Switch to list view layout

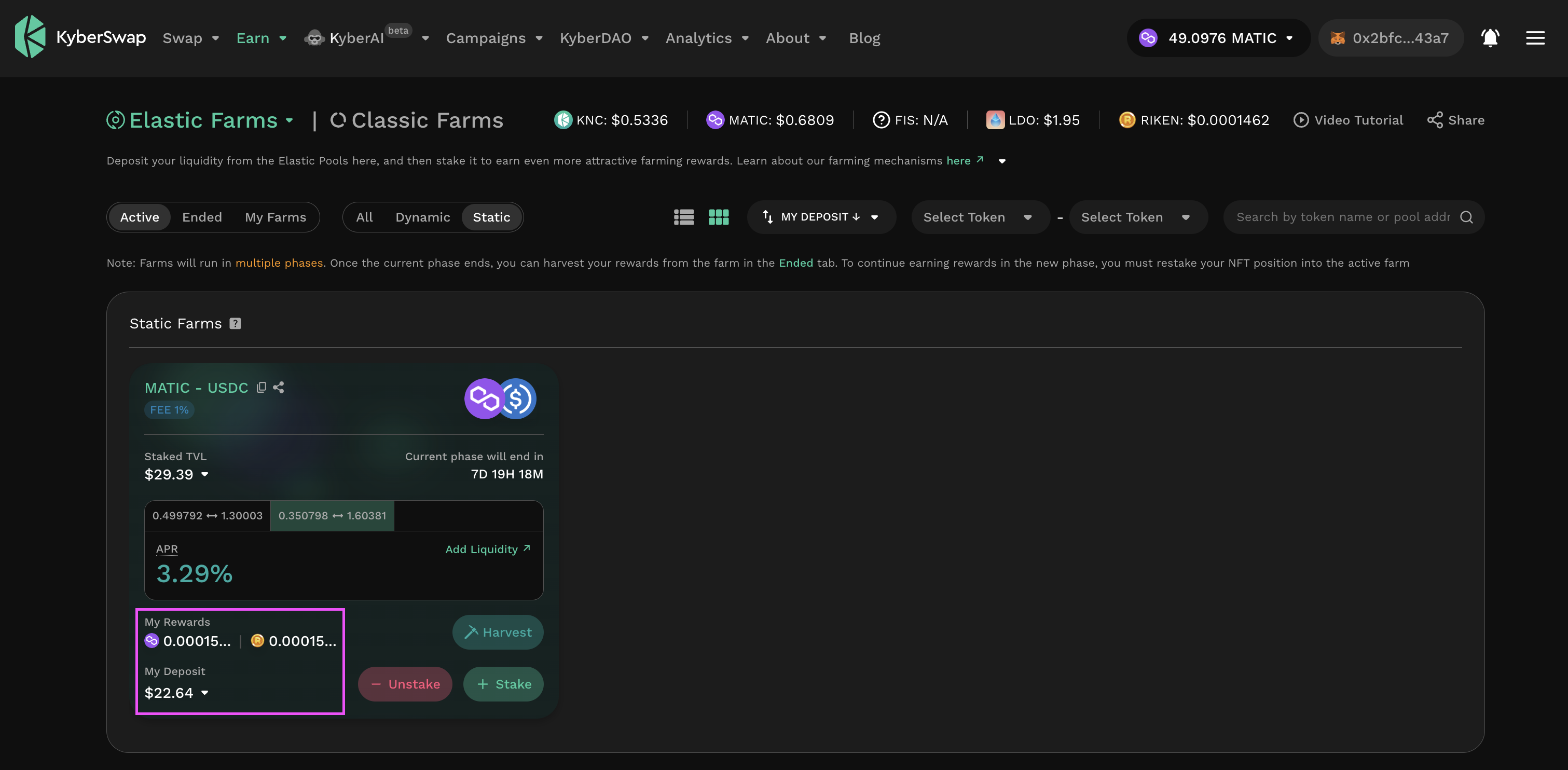tap(683, 217)
